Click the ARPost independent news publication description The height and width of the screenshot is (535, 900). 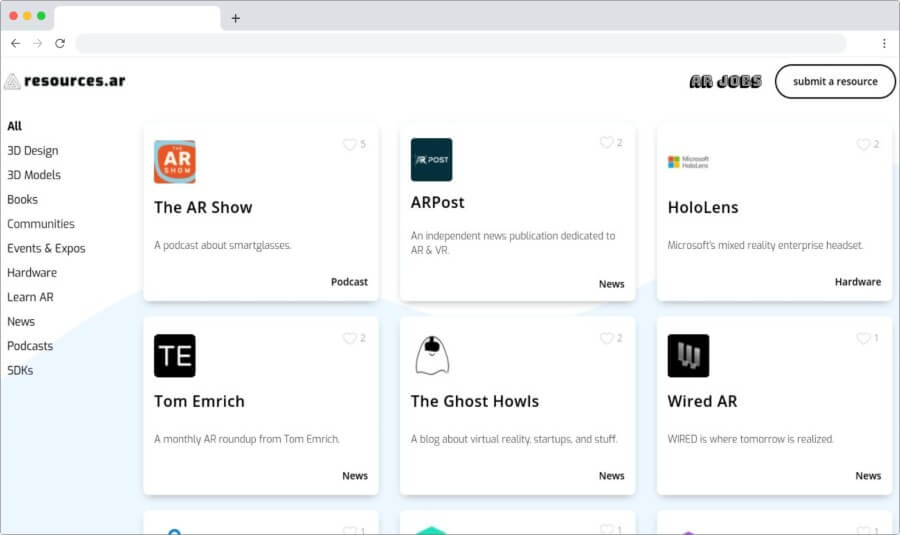[x=513, y=243]
